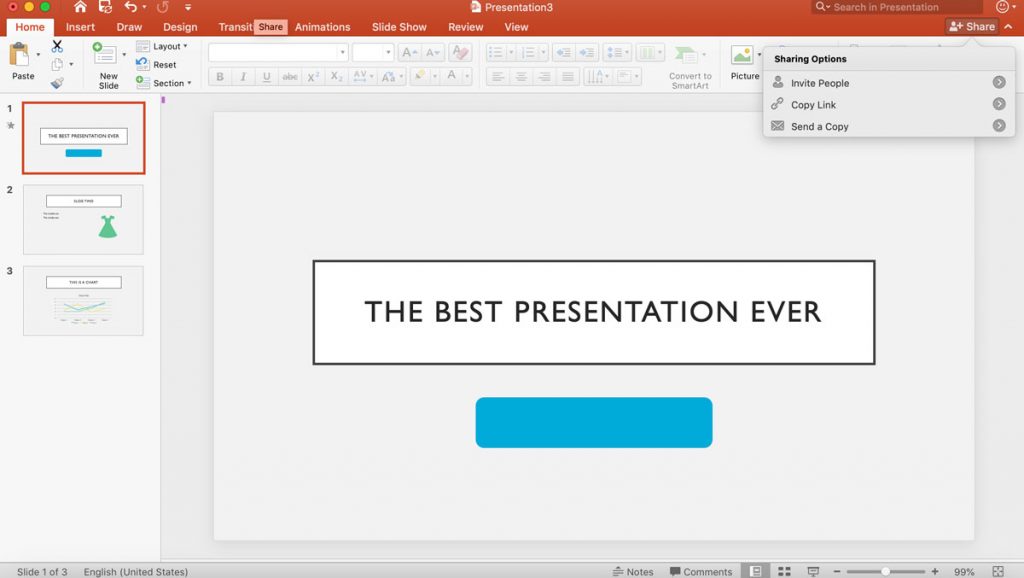Cut selection with scissors icon
The height and width of the screenshot is (578, 1024).
pos(57,46)
